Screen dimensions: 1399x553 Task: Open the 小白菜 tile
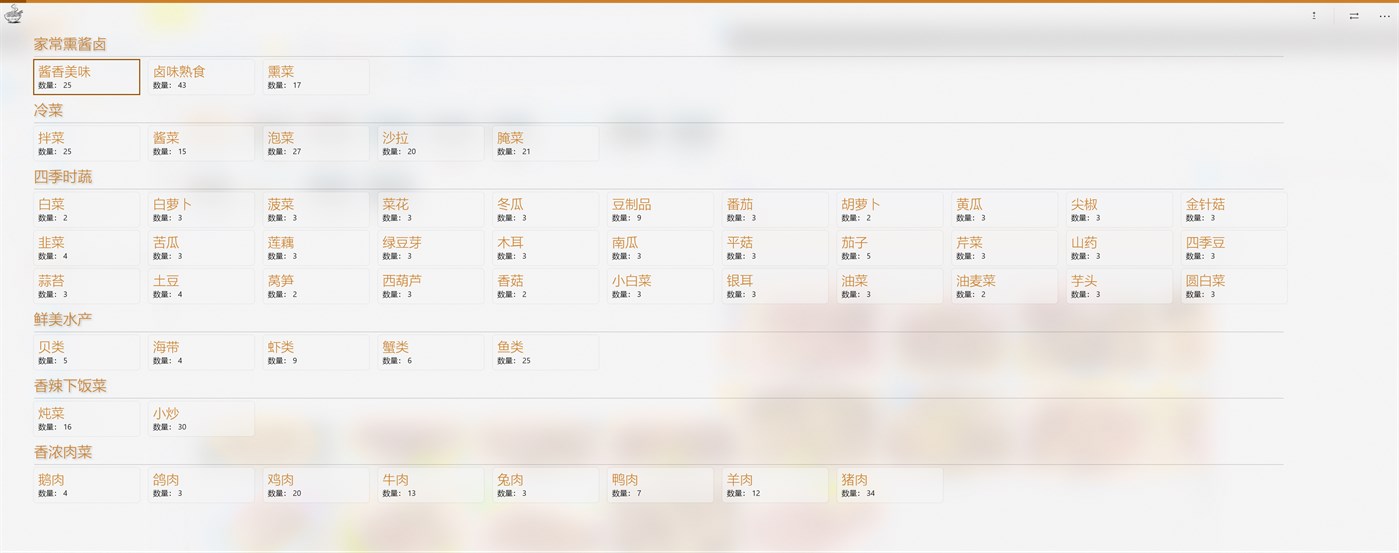click(660, 286)
